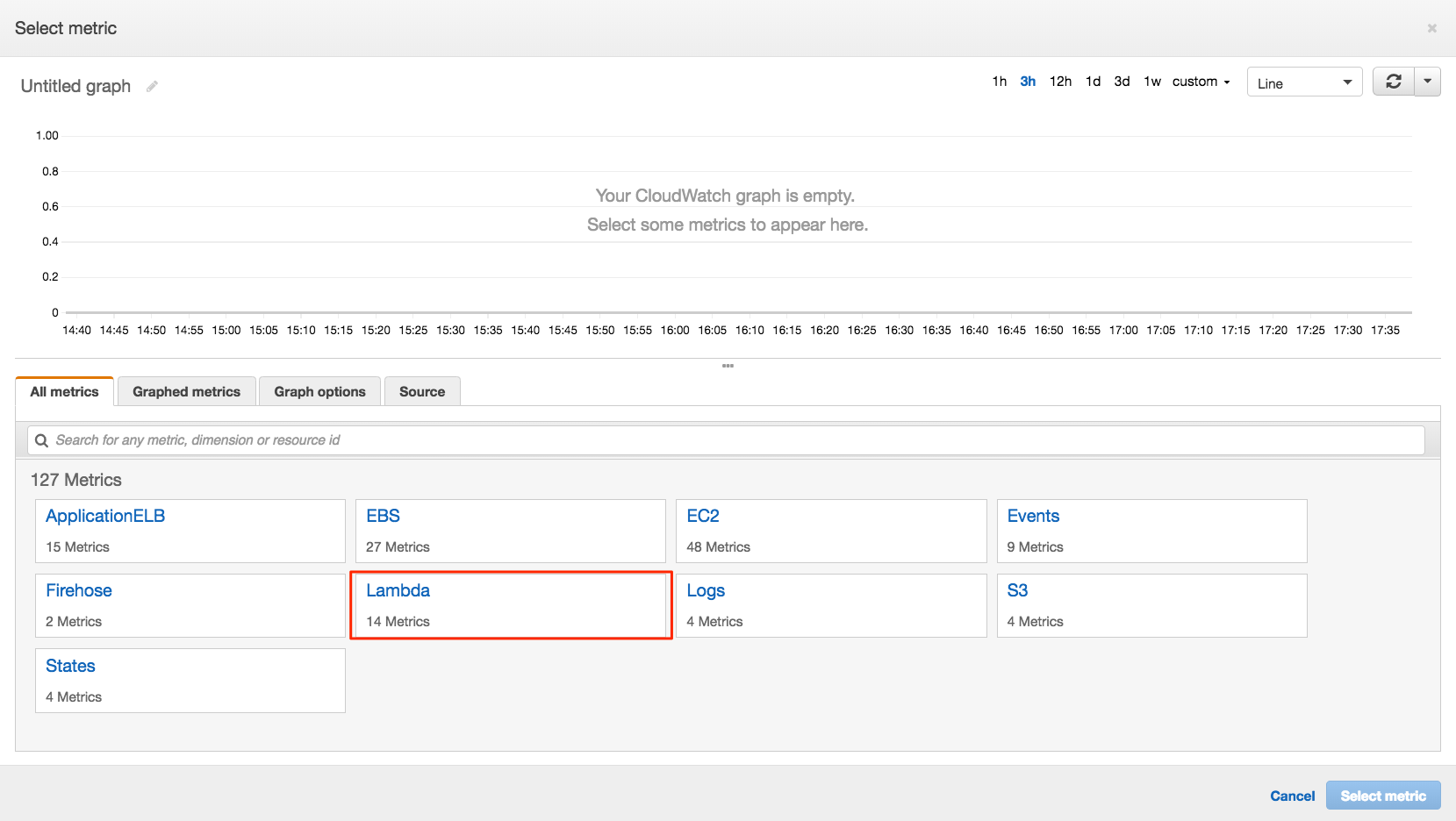Open the Source tab

[x=422, y=392]
